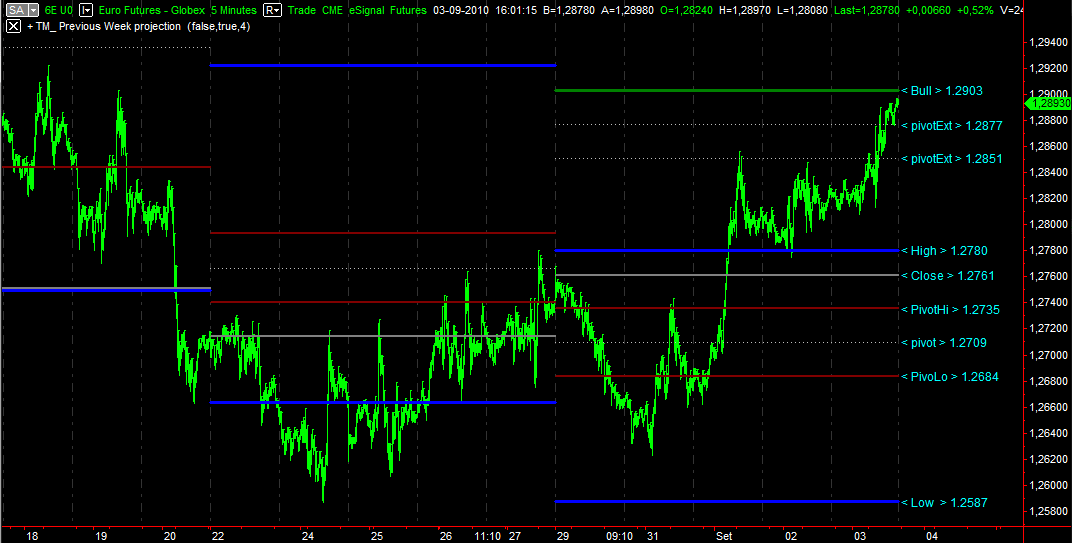Image resolution: width=1072 pixels, height=543 pixels.
Task: Click the '< Close > 1.2761' level label
Action: pyautogui.click(x=948, y=276)
